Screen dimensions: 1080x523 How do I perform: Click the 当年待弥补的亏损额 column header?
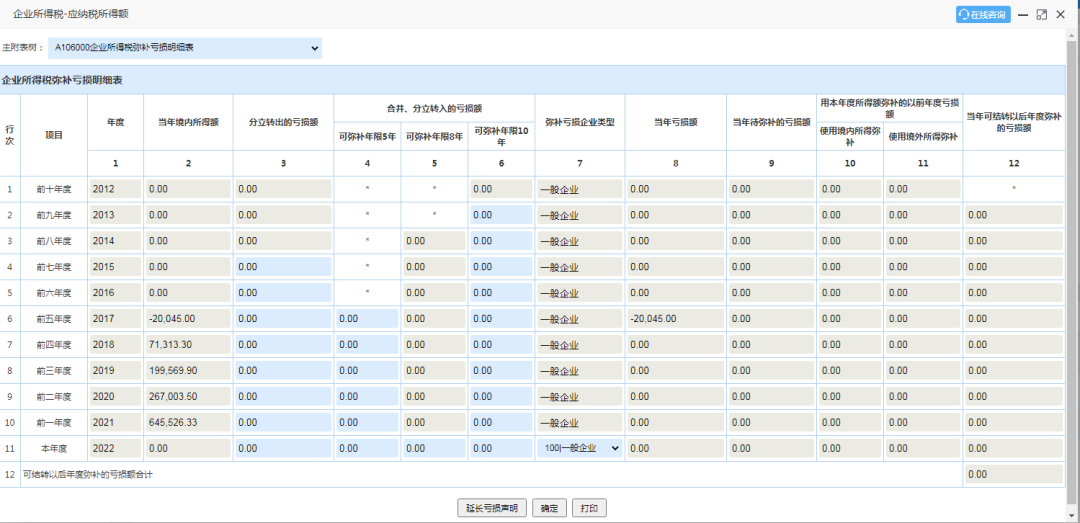click(x=771, y=123)
